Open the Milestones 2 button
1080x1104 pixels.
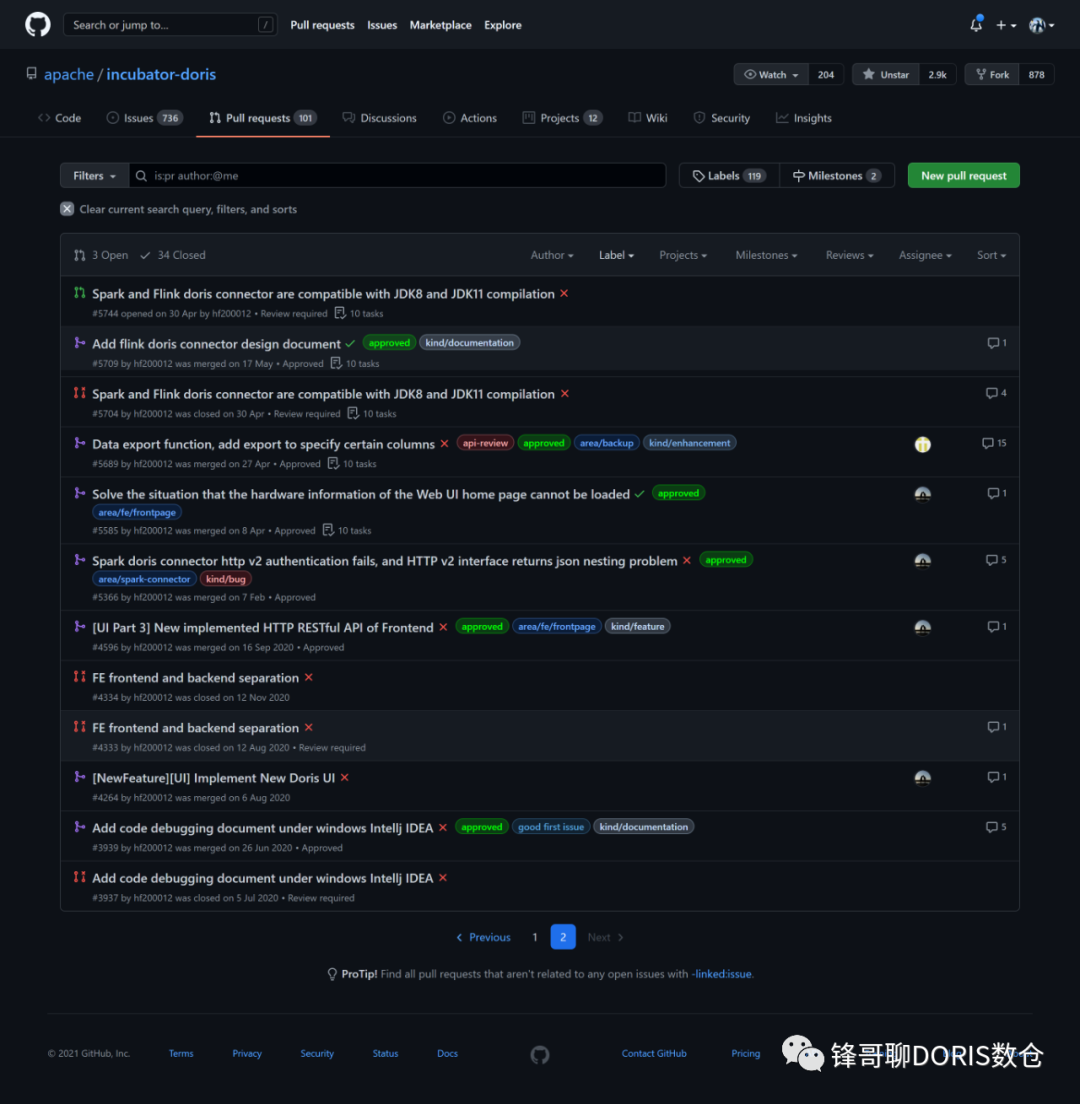tap(836, 175)
